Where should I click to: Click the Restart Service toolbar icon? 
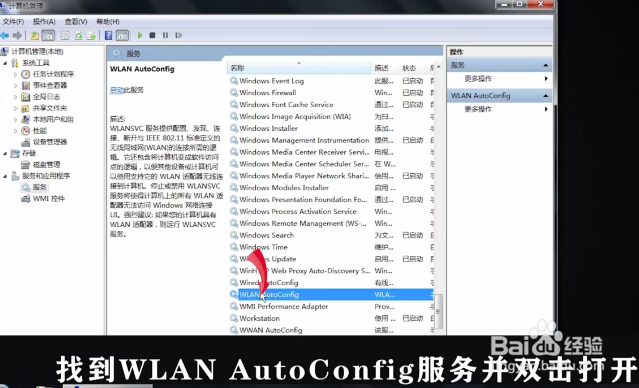click(178, 35)
